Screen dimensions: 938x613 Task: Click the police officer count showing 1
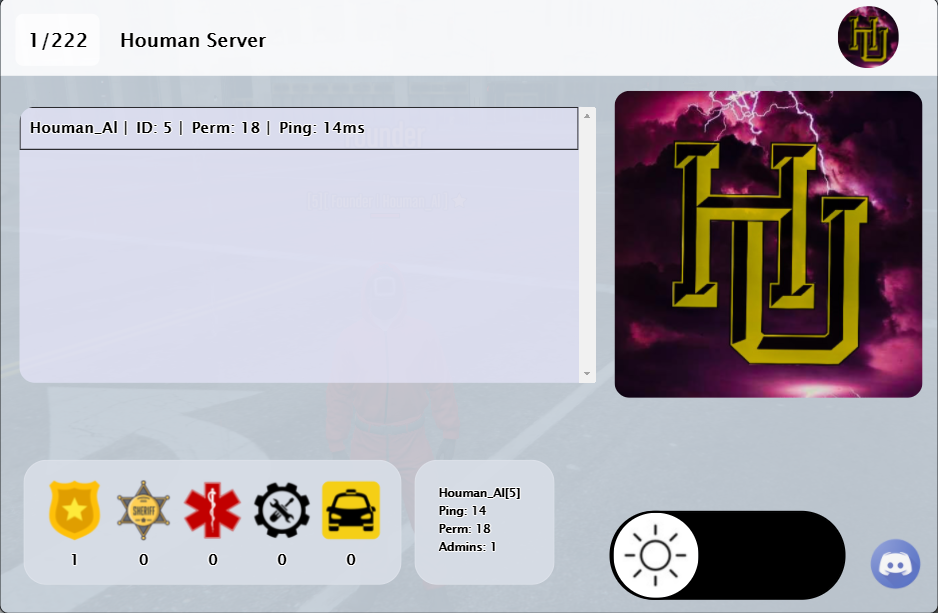pyautogui.click(x=73, y=560)
